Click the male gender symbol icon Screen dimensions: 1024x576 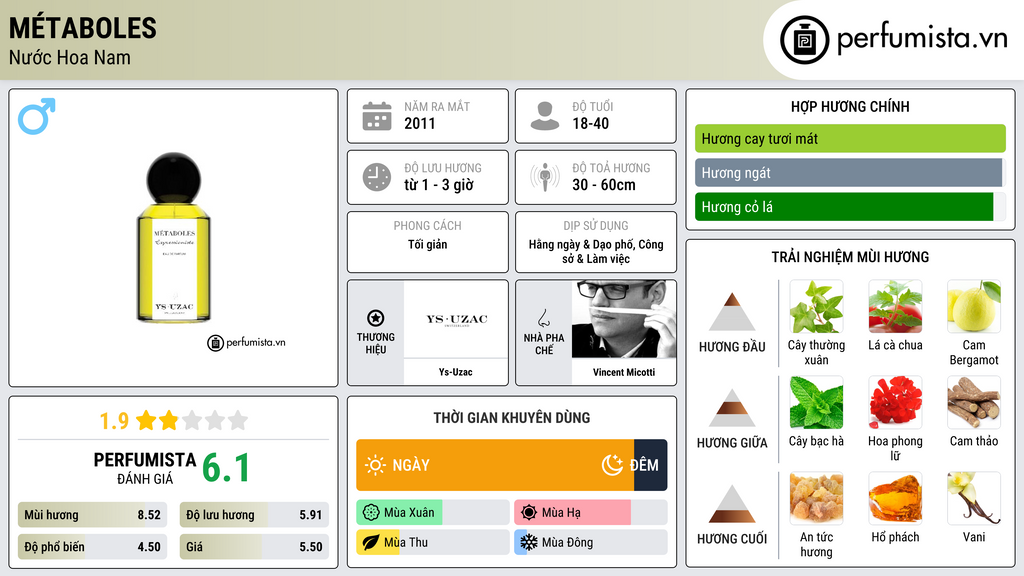[37, 116]
